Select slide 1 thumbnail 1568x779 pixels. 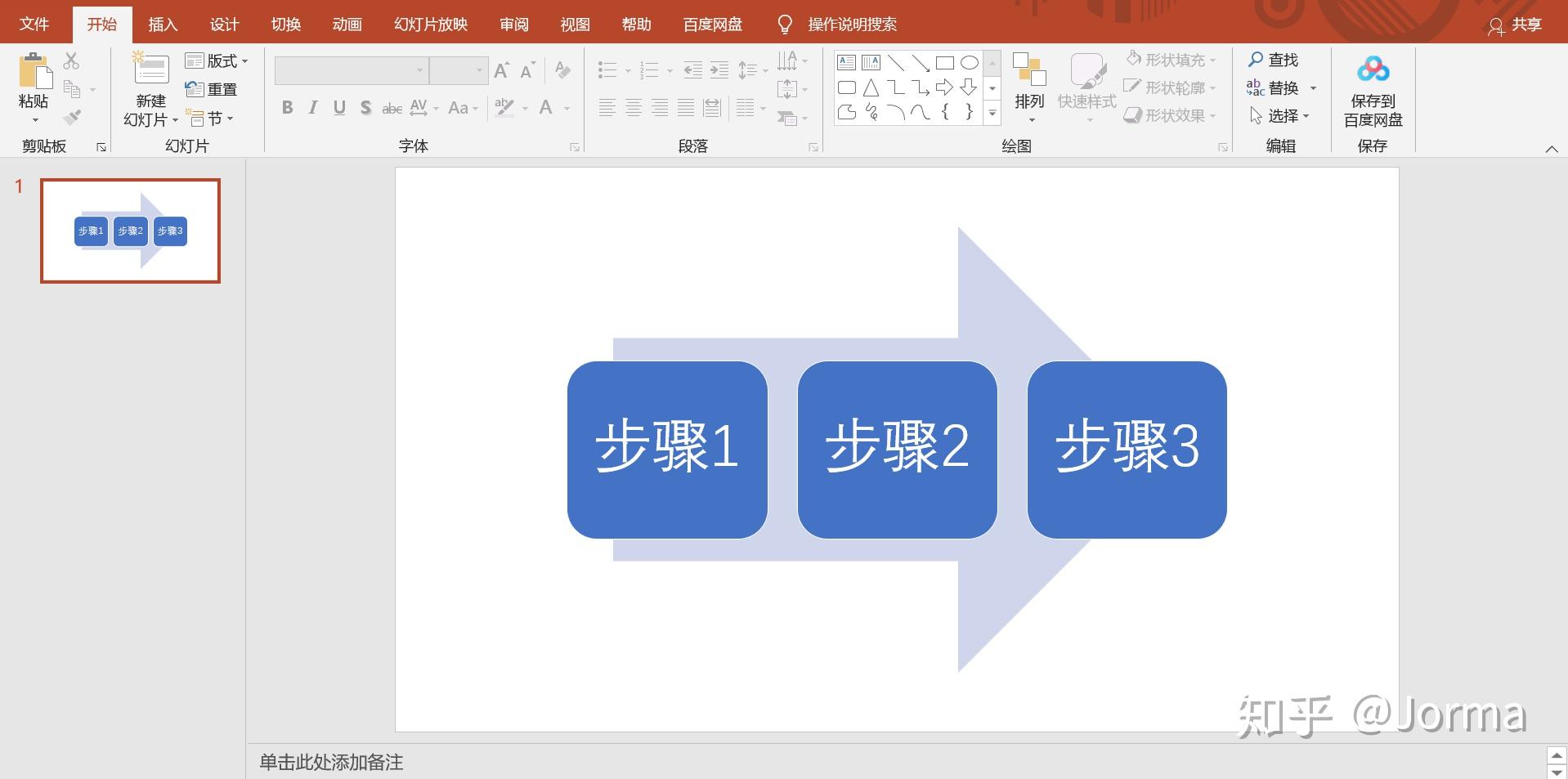click(x=131, y=231)
